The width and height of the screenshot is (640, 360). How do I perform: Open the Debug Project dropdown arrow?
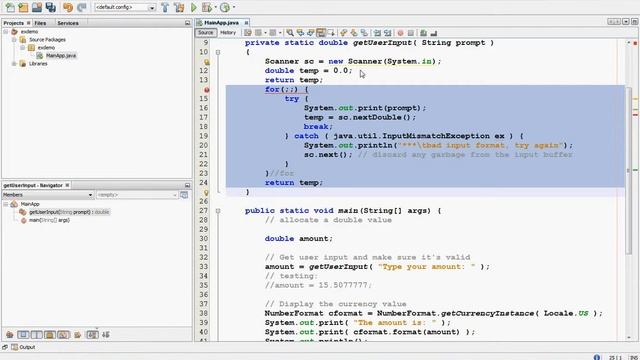(216, 7)
